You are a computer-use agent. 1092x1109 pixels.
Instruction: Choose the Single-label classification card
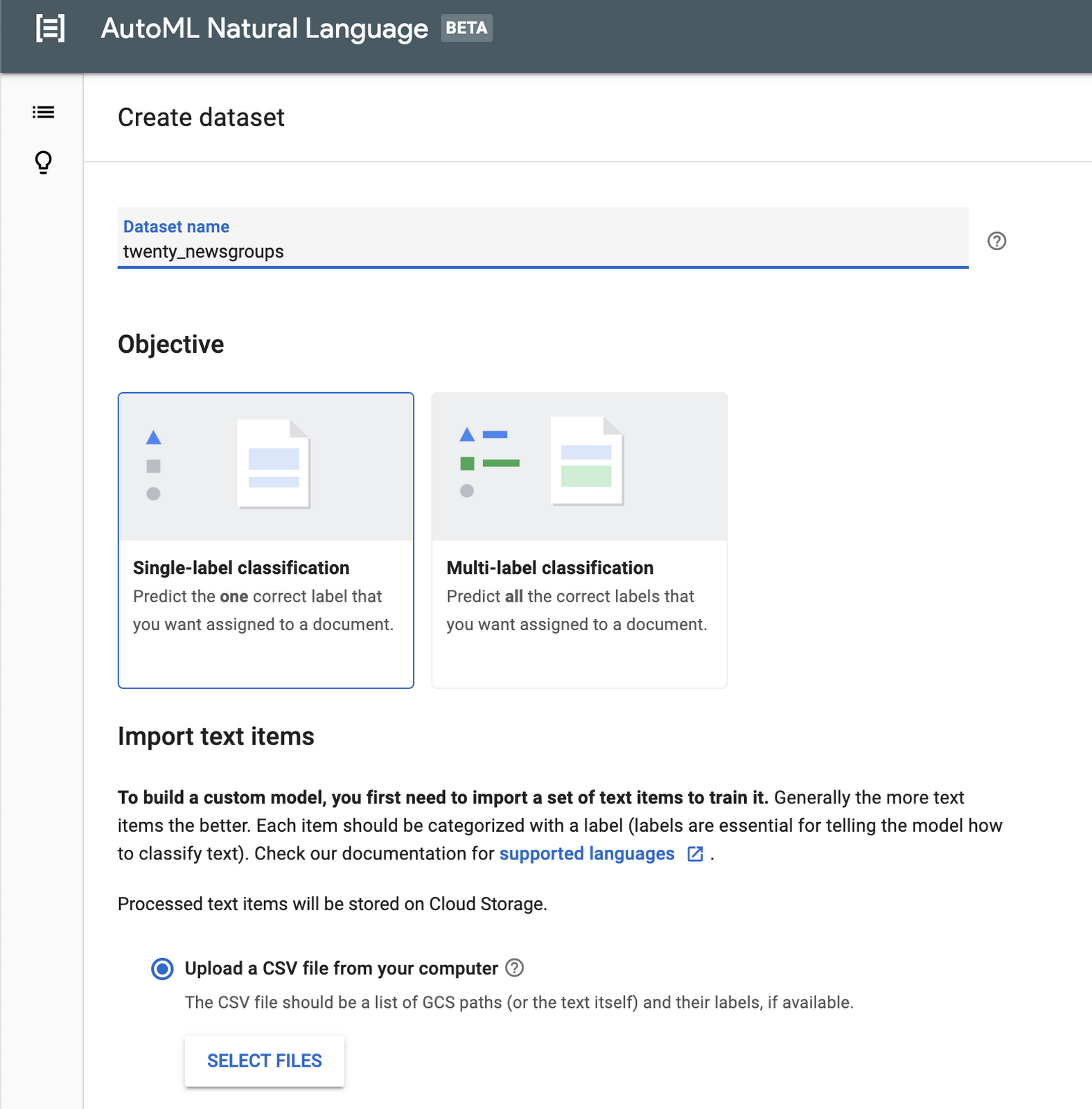pos(266,540)
